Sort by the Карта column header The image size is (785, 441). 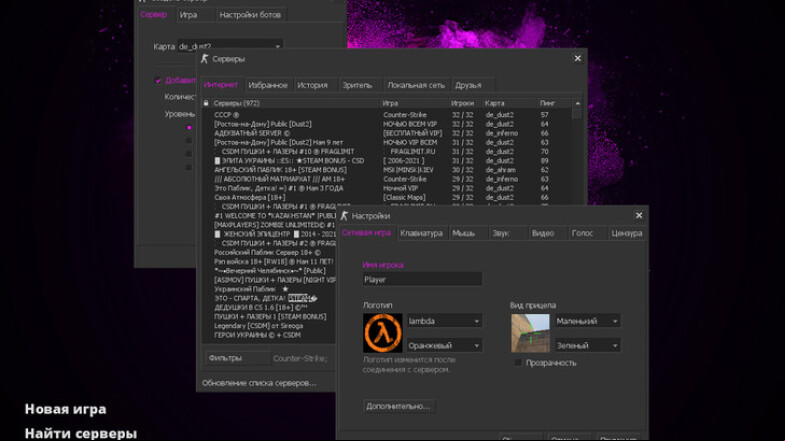tap(509, 103)
